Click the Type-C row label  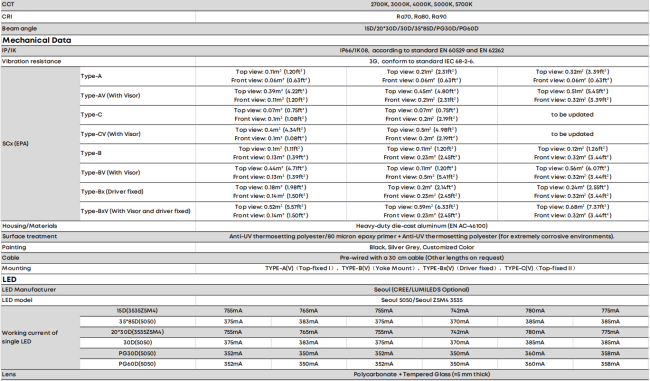pyautogui.click(x=91, y=115)
